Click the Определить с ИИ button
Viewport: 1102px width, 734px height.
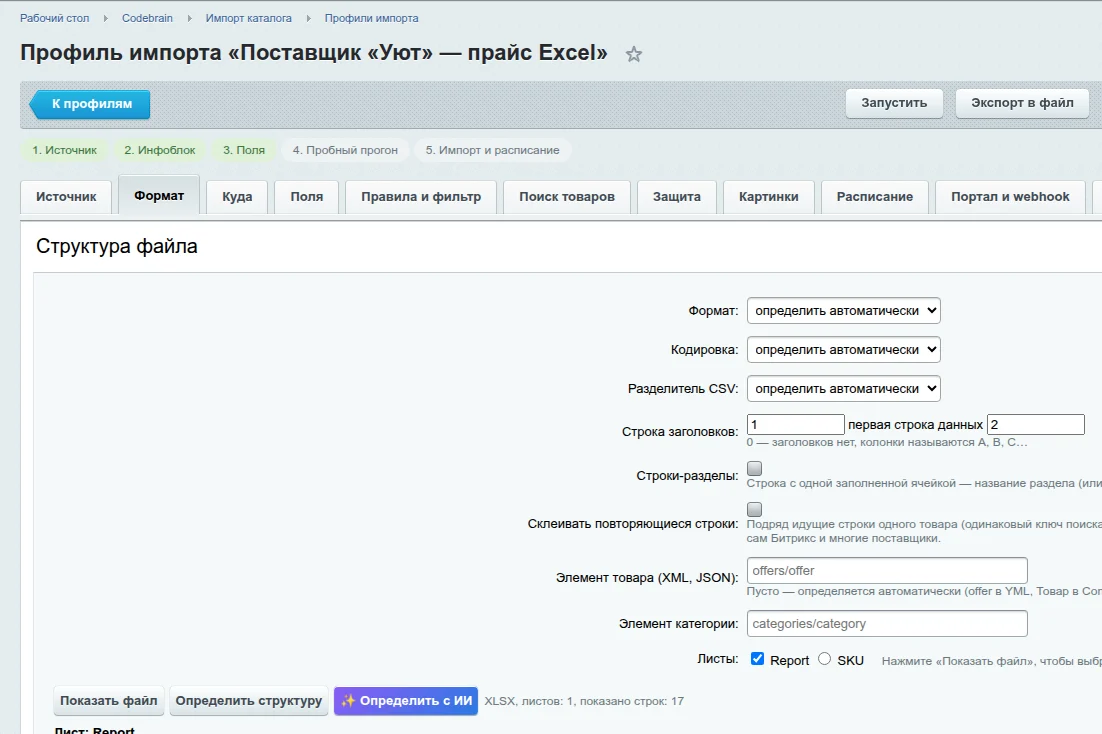tap(406, 701)
